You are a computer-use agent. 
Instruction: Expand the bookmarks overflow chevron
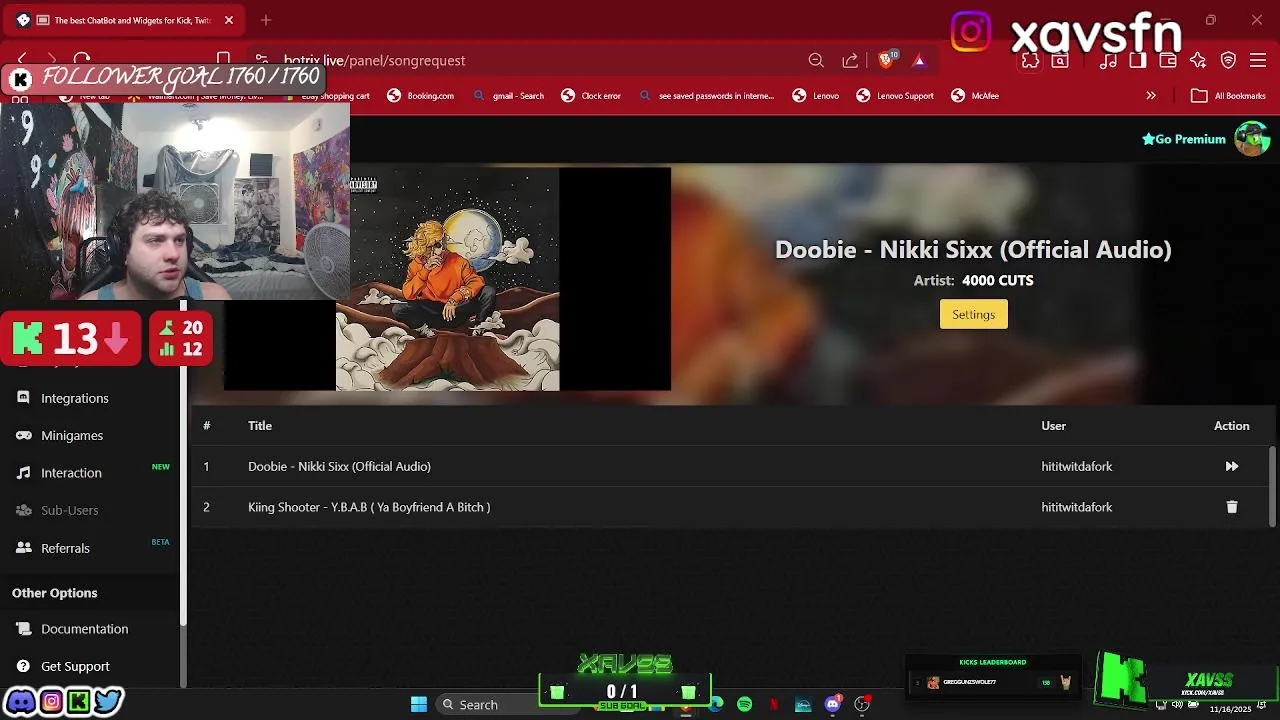[1151, 96]
